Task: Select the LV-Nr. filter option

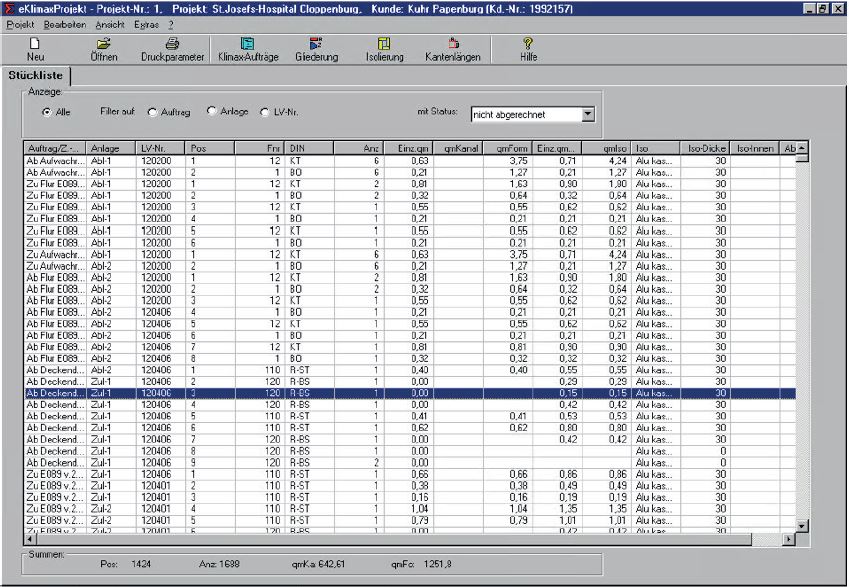Action: point(265,113)
